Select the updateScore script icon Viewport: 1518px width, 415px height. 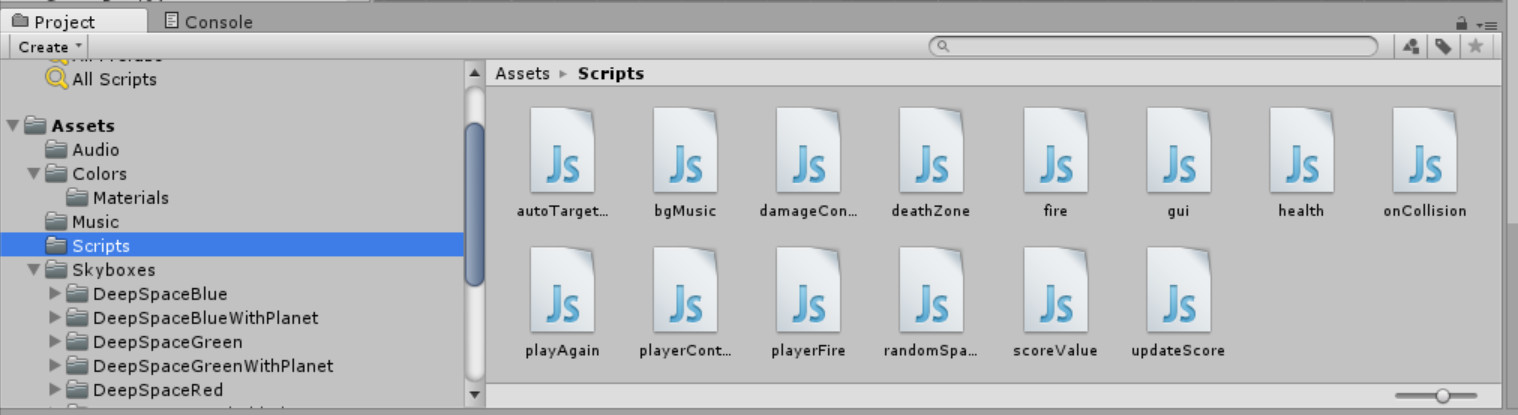(1178, 290)
